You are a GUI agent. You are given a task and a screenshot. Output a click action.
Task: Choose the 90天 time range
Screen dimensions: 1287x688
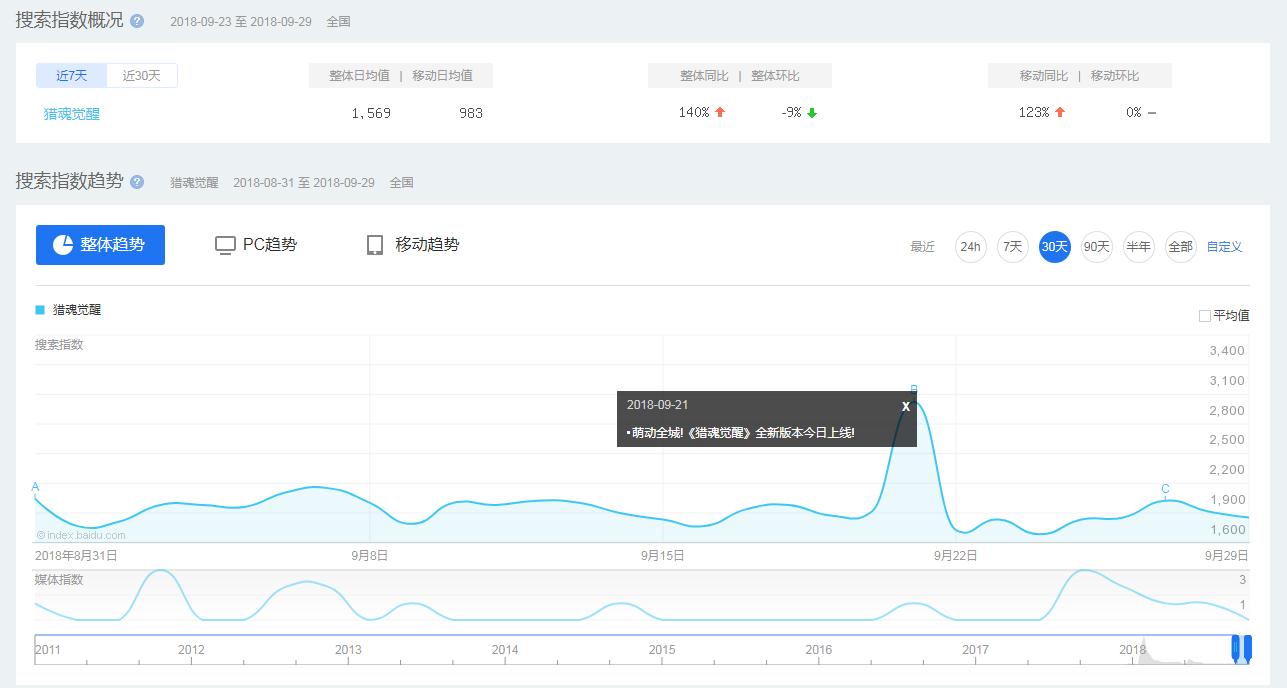pyautogui.click(x=1097, y=247)
